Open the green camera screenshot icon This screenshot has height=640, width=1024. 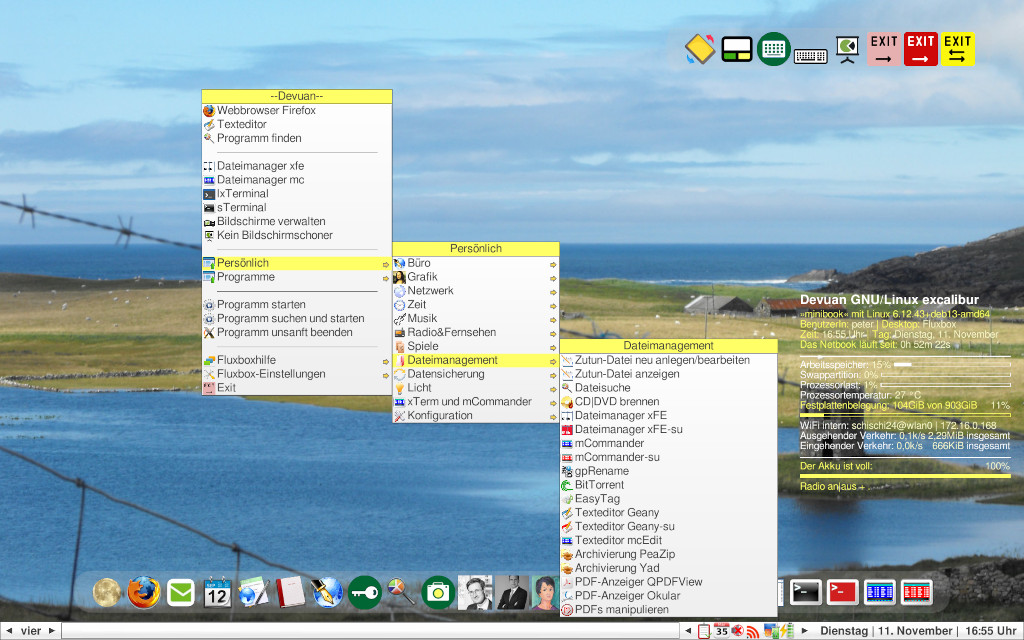click(437, 593)
